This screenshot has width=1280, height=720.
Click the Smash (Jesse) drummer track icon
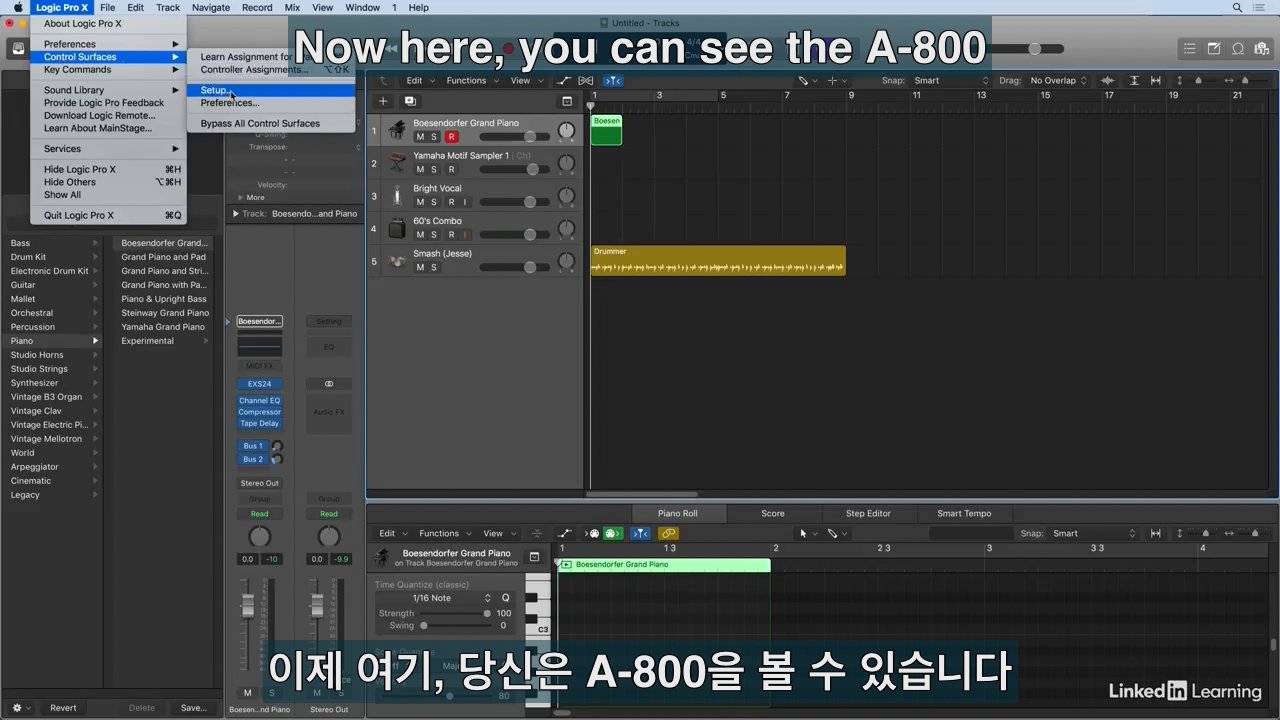click(397, 261)
